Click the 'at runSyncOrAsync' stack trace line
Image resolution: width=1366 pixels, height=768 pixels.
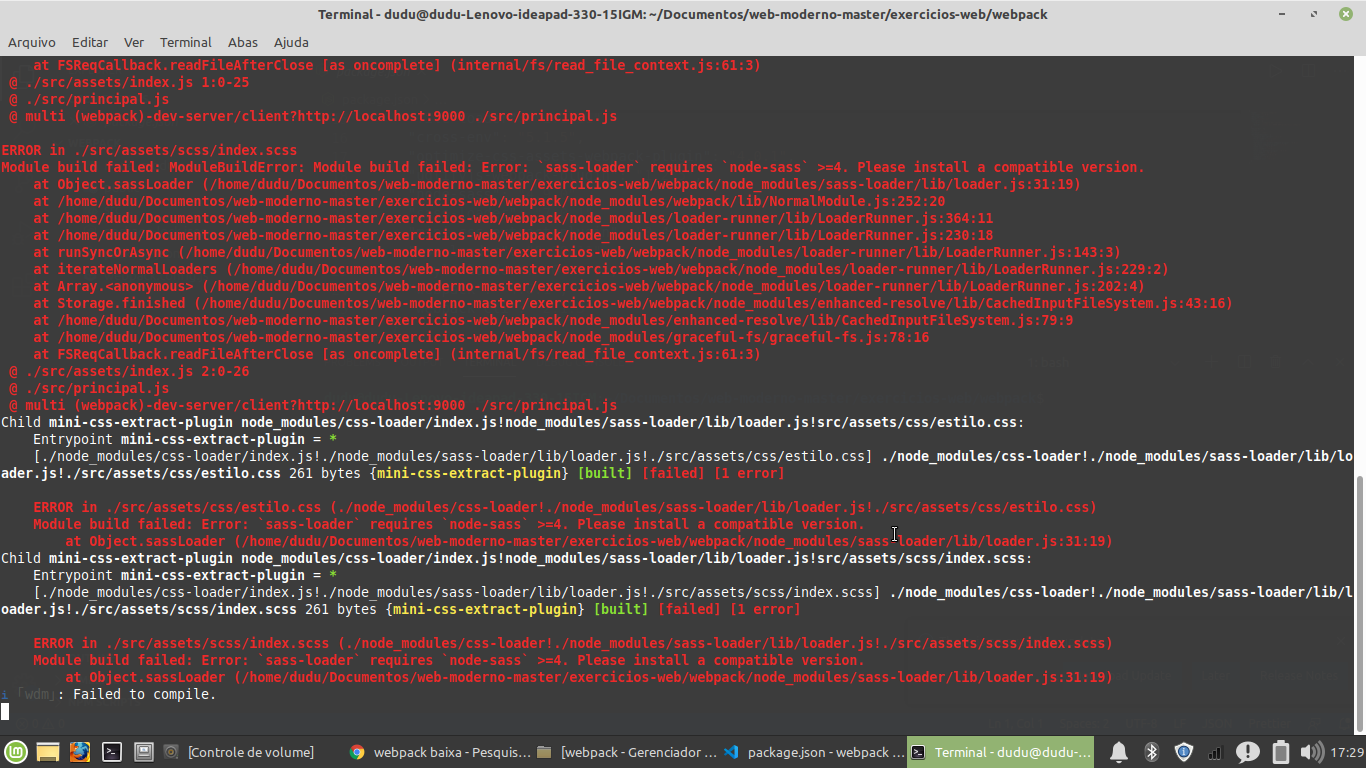tap(577, 252)
